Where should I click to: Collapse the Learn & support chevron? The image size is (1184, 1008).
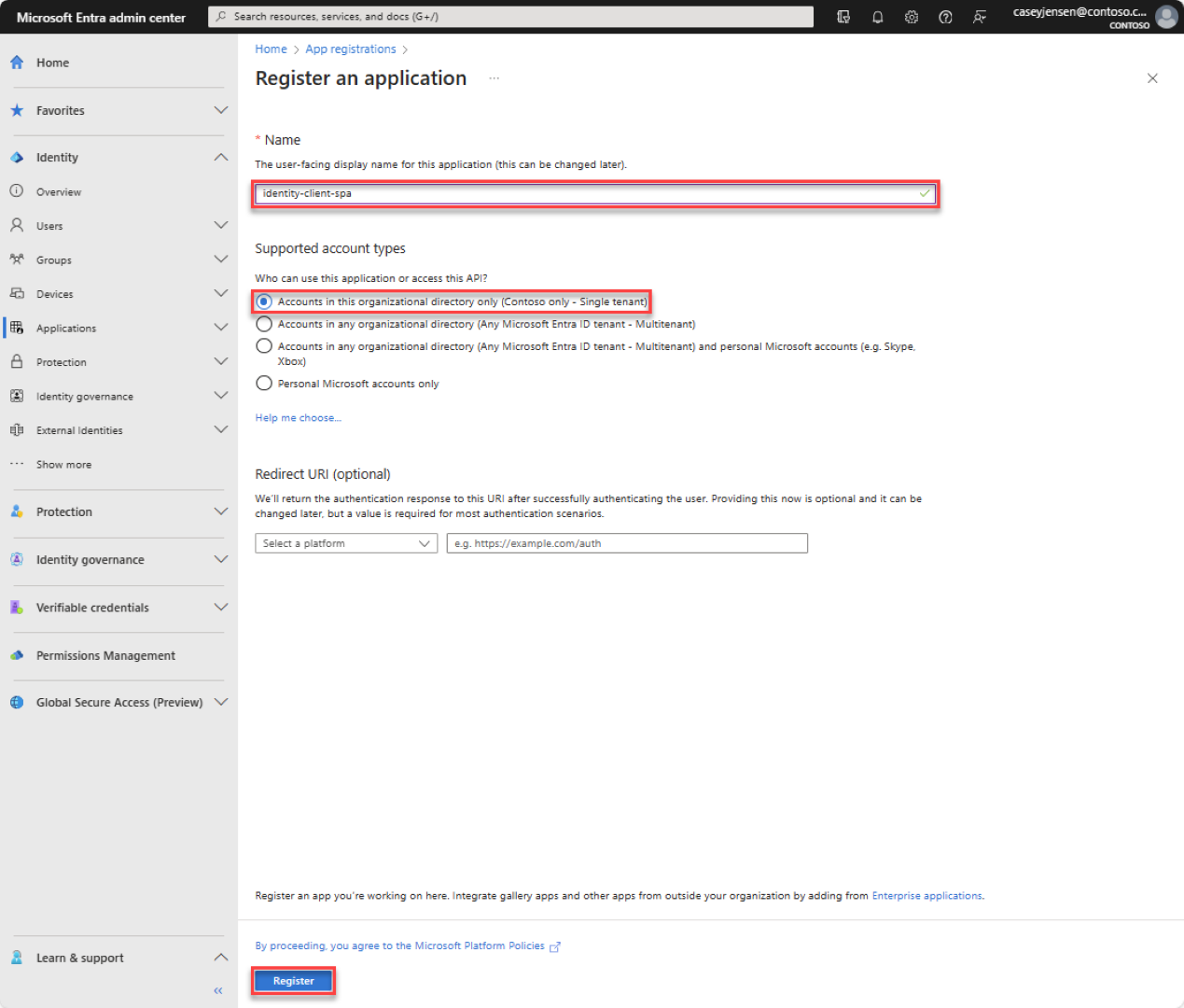click(x=221, y=958)
